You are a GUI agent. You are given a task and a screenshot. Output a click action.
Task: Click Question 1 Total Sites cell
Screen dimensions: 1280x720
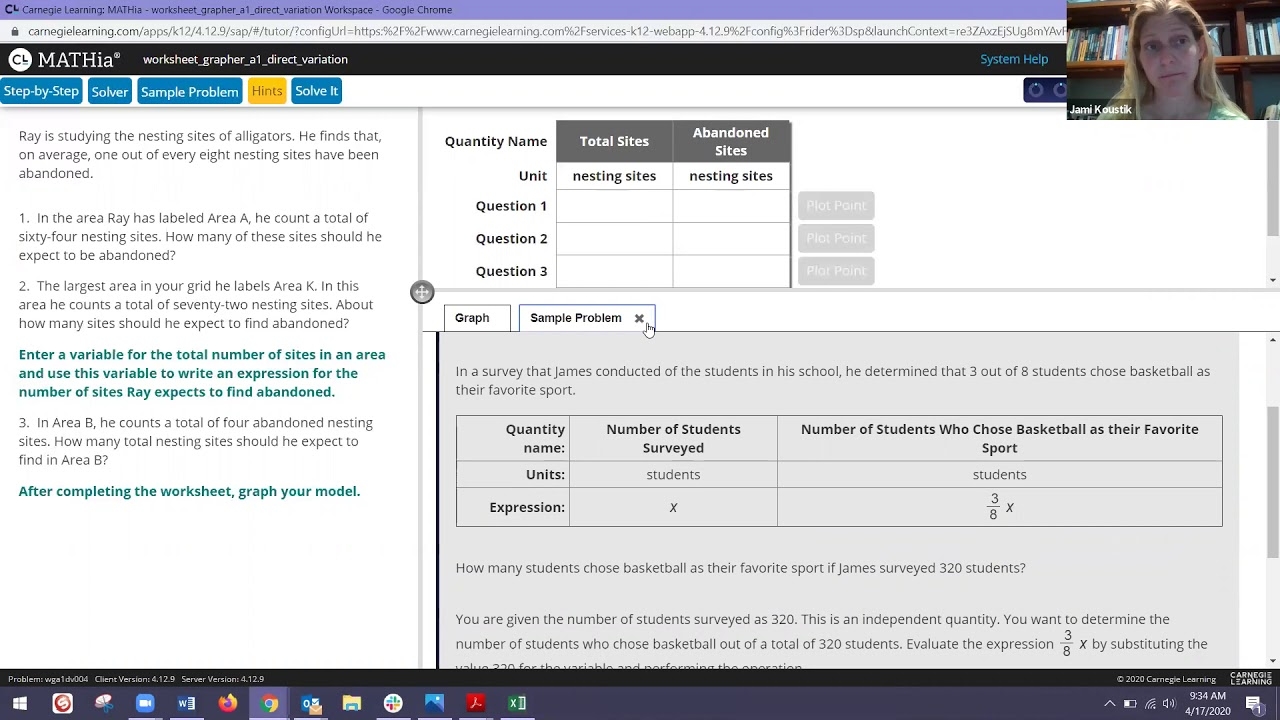pyautogui.click(x=614, y=206)
